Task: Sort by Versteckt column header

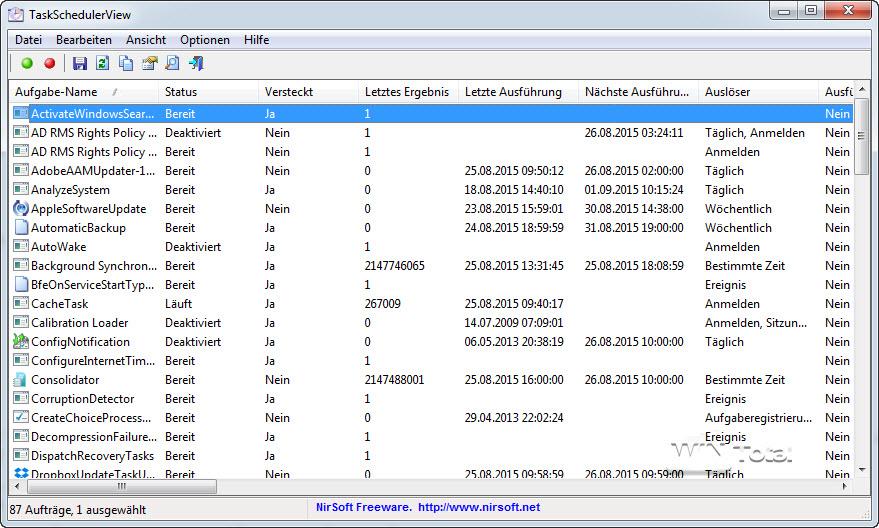Action: (x=308, y=92)
